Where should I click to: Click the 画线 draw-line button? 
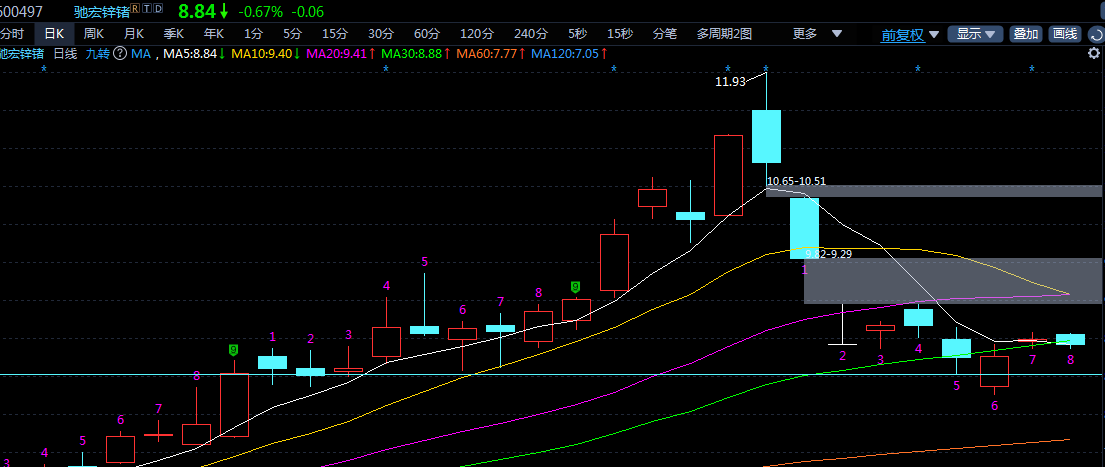[1064, 34]
